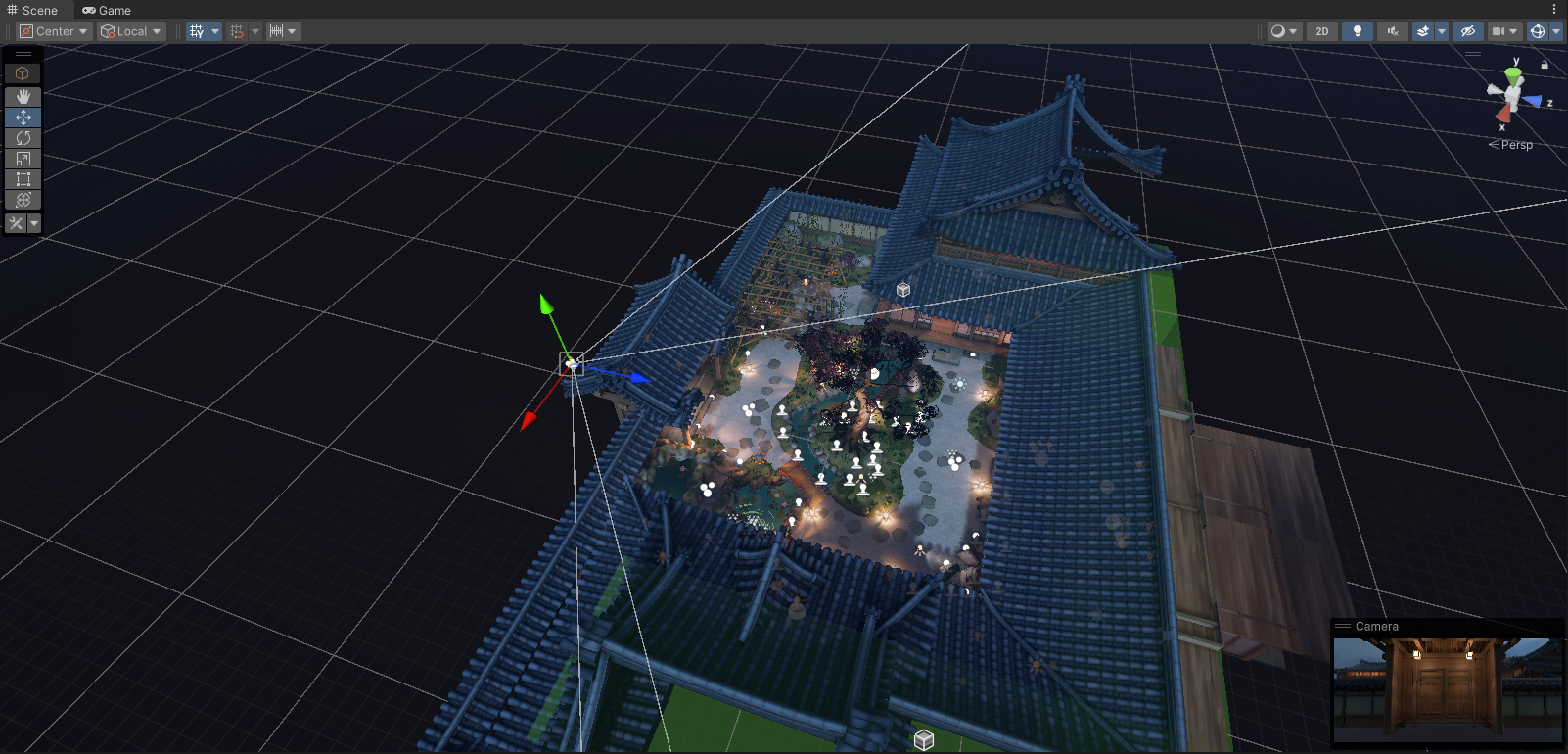This screenshot has width=1568, height=754.
Task: Open the Local handle rotation dropdown
Action: [131, 31]
